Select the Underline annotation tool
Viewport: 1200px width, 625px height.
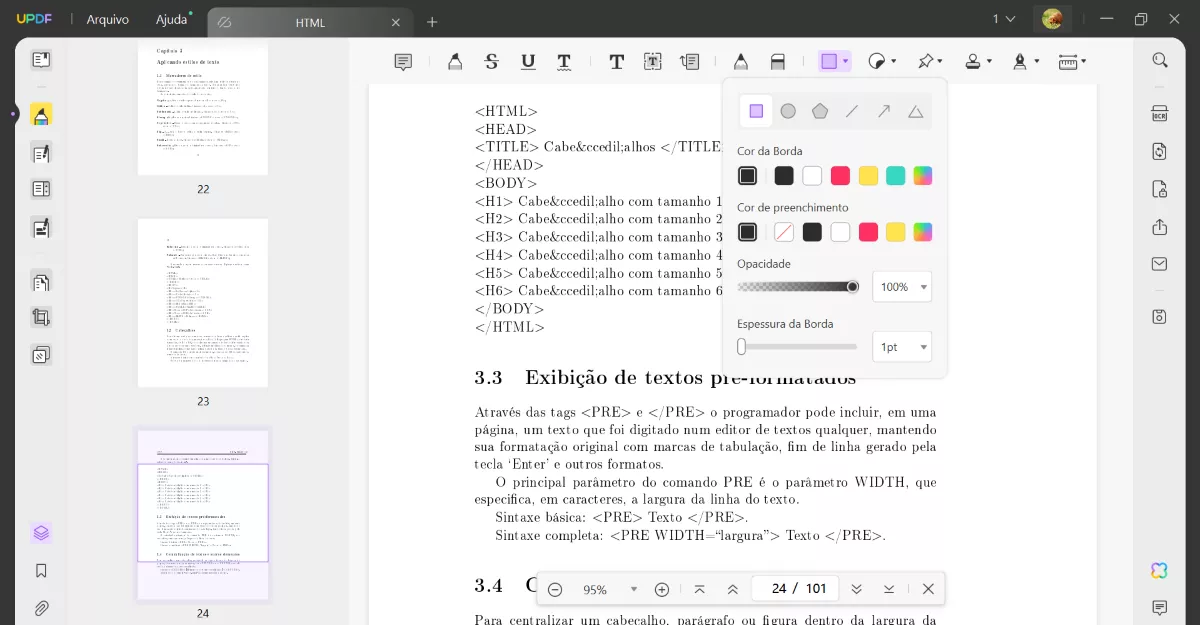[528, 61]
